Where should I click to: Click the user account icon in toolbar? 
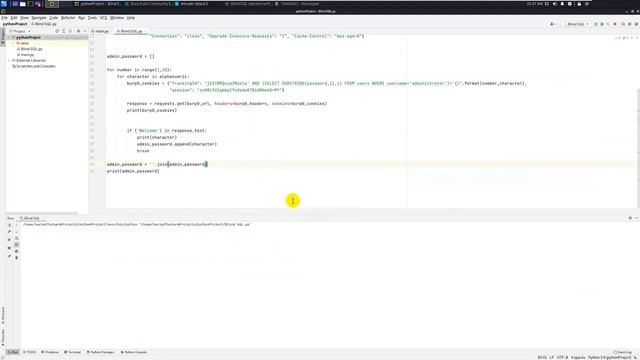coord(552,24)
